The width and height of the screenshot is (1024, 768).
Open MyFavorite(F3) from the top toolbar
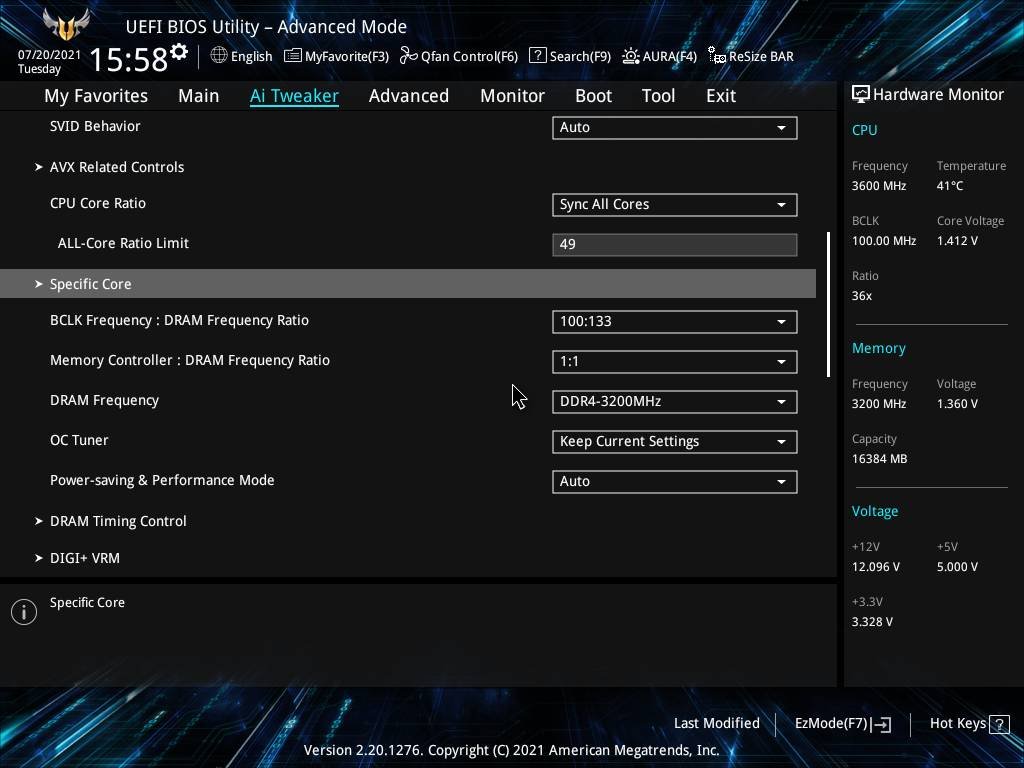point(293,56)
